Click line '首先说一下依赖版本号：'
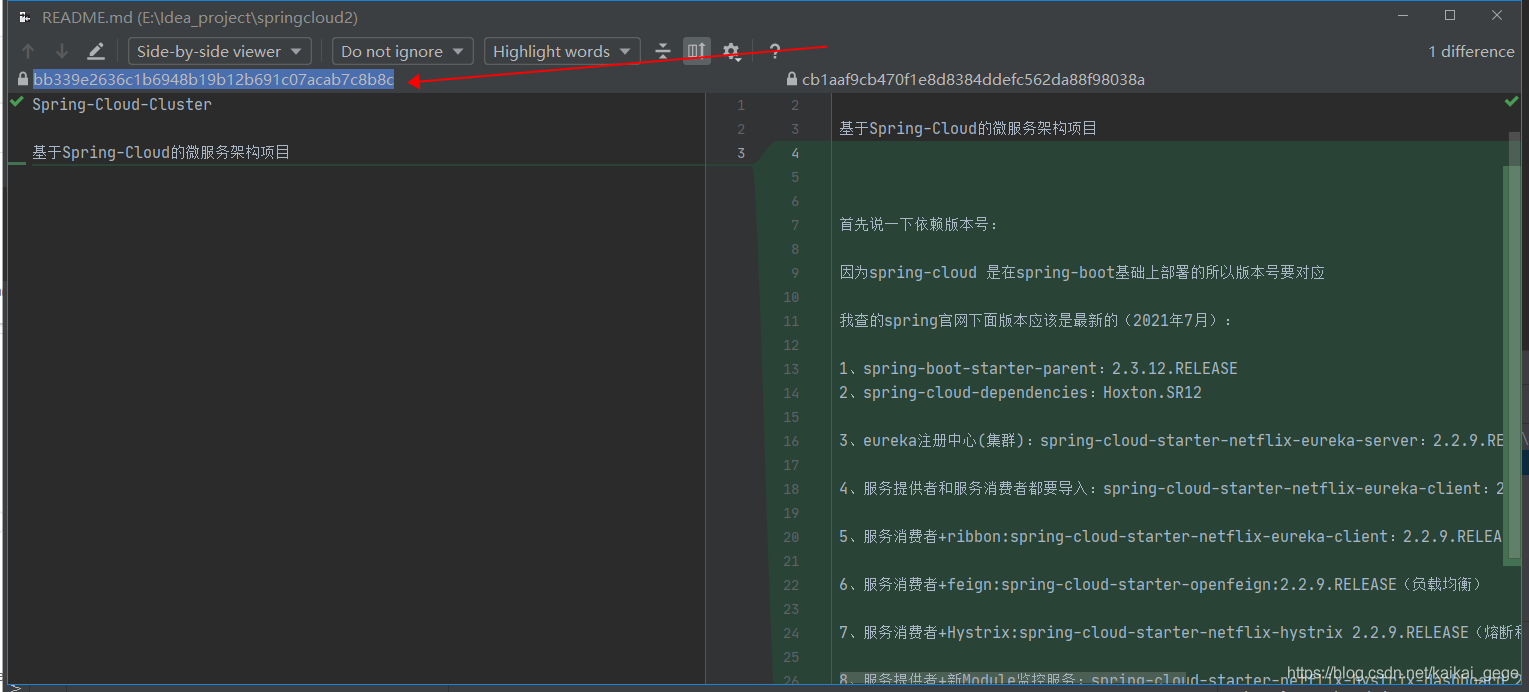The image size is (1529, 692). click(x=919, y=224)
